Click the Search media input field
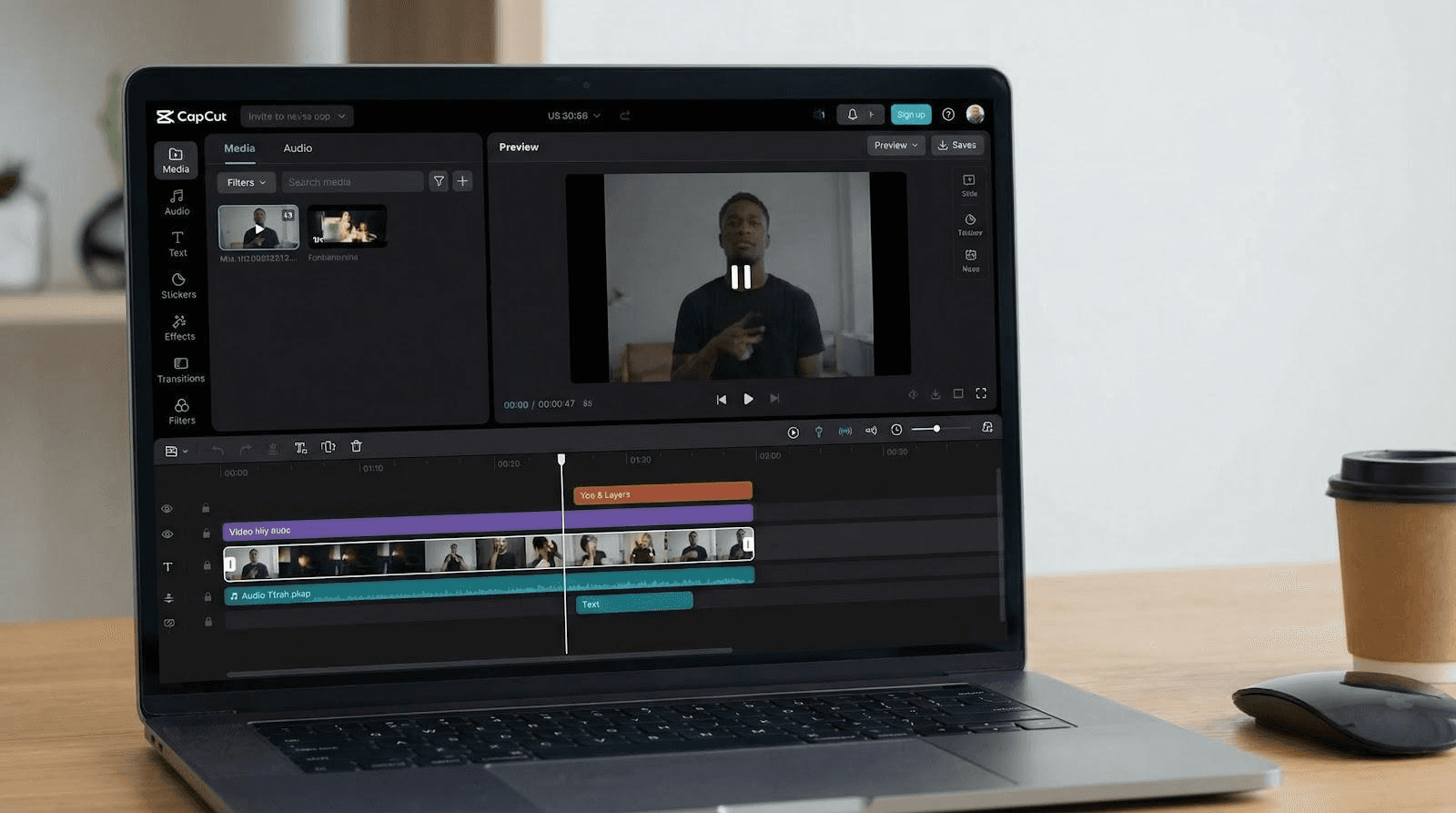The image size is (1456, 813). tap(352, 182)
